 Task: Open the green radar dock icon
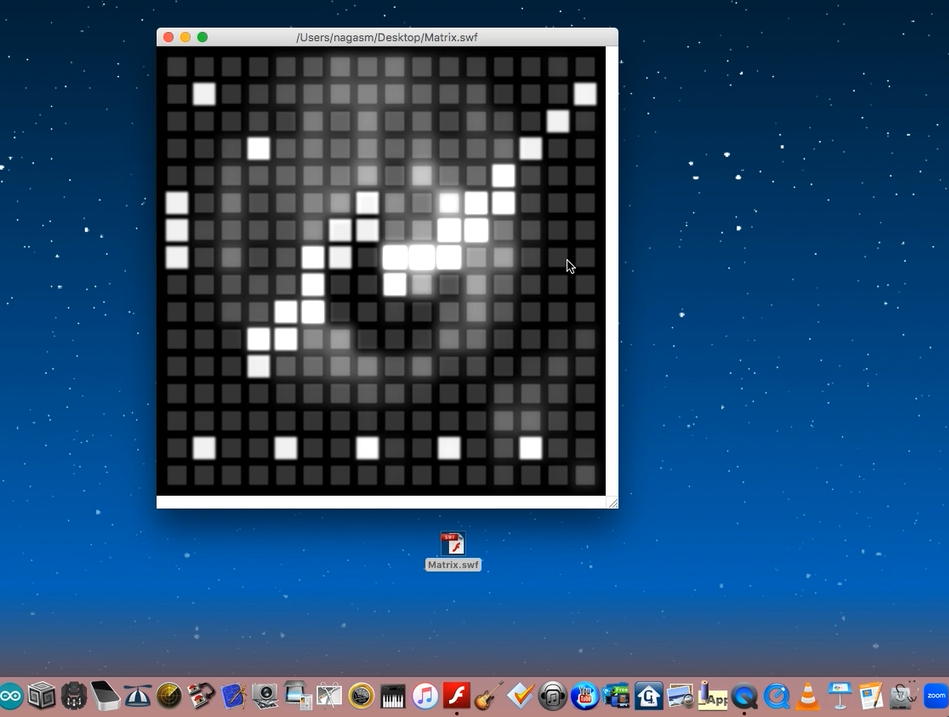tap(169, 696)
